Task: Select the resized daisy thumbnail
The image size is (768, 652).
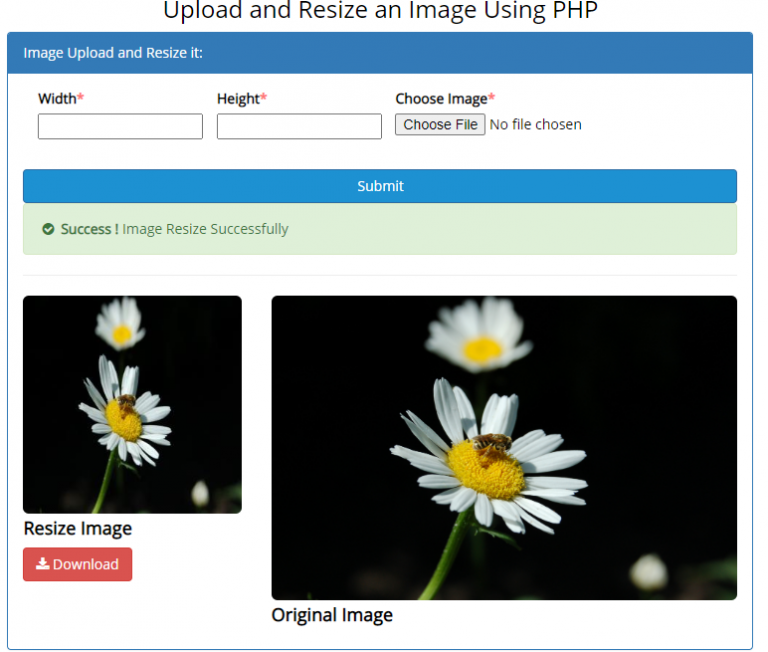Action: (x=132, y=404)
